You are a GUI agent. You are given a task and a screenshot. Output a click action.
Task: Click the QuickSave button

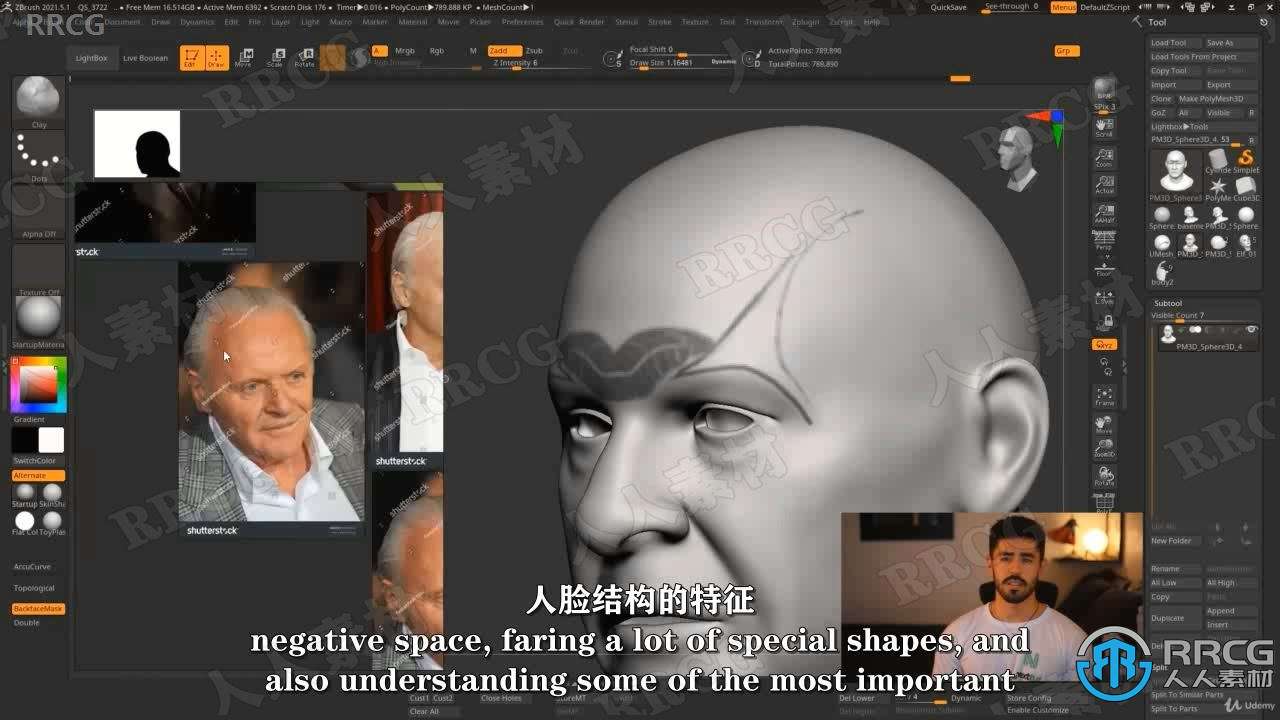(948, 7)
